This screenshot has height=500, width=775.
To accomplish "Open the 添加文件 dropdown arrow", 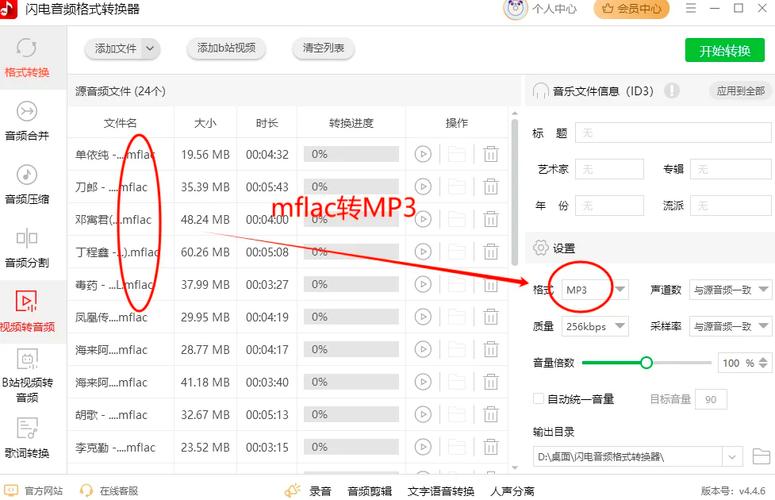I will [151, 48].
